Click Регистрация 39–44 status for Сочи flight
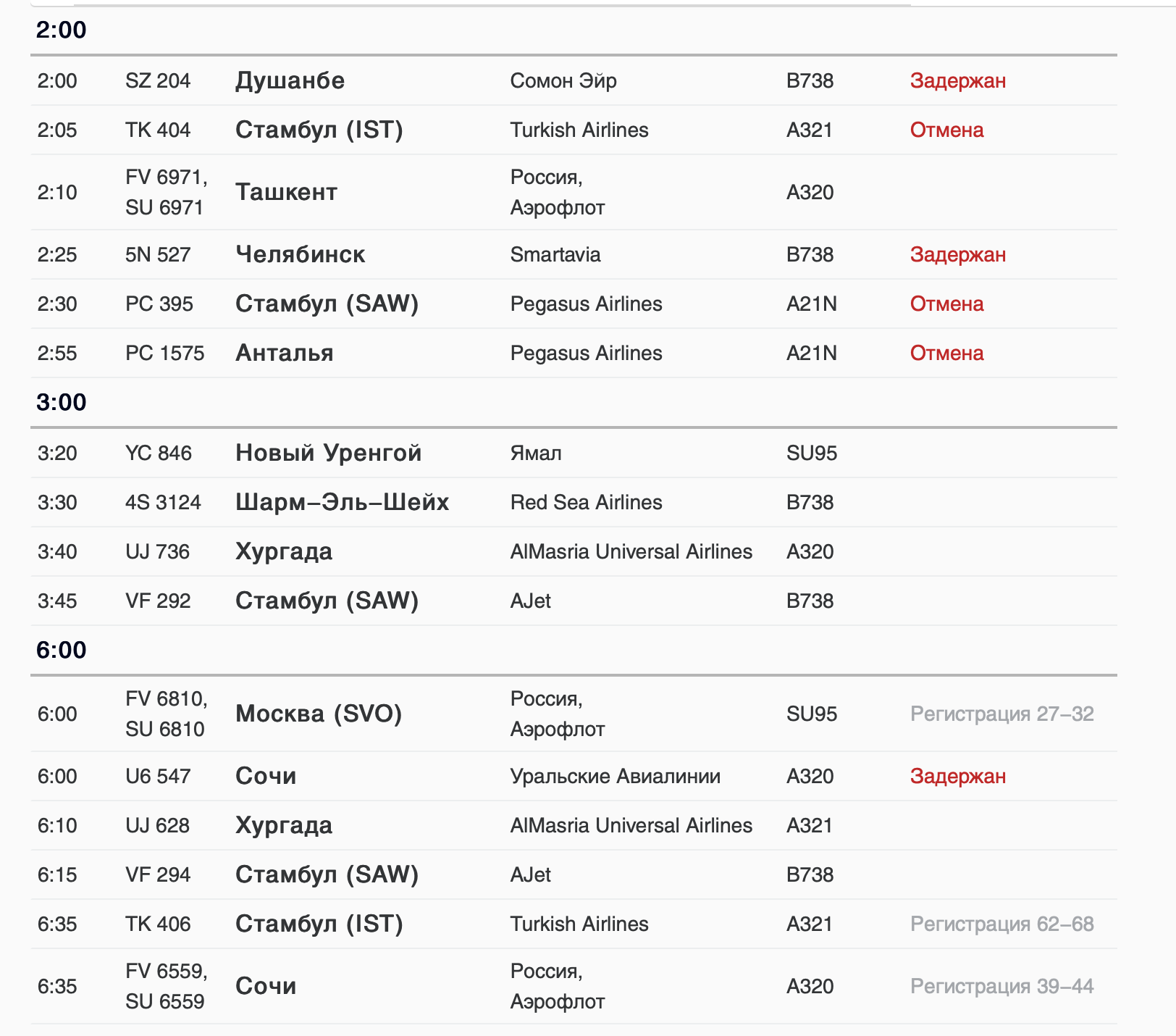The image size is (1176, 1036). click(x=1001, y=986)
